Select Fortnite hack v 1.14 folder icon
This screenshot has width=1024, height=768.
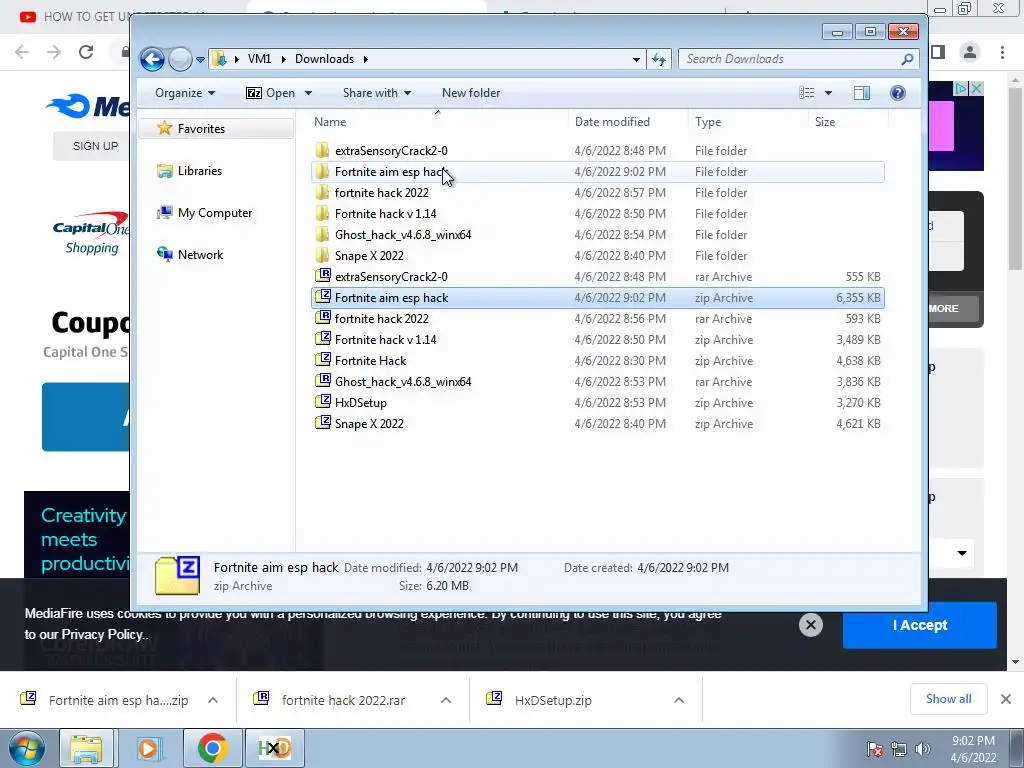(x=322, y=213)
